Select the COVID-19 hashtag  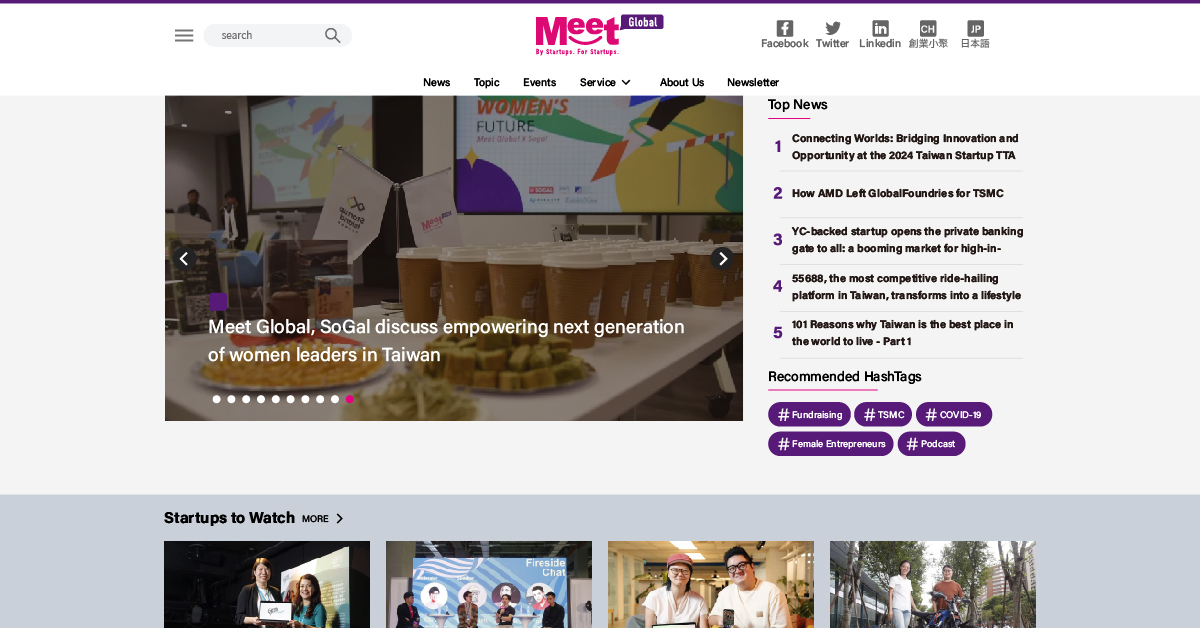tap(954, 414)
